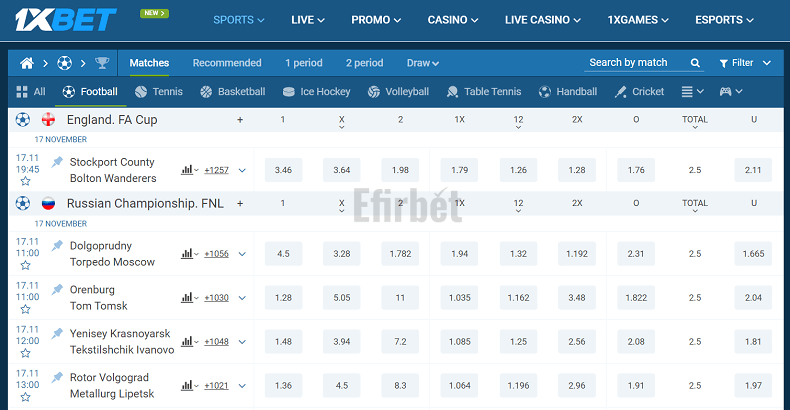
Task: Favorite Rotor Volgograd match with star
Action: pos(26,397)
